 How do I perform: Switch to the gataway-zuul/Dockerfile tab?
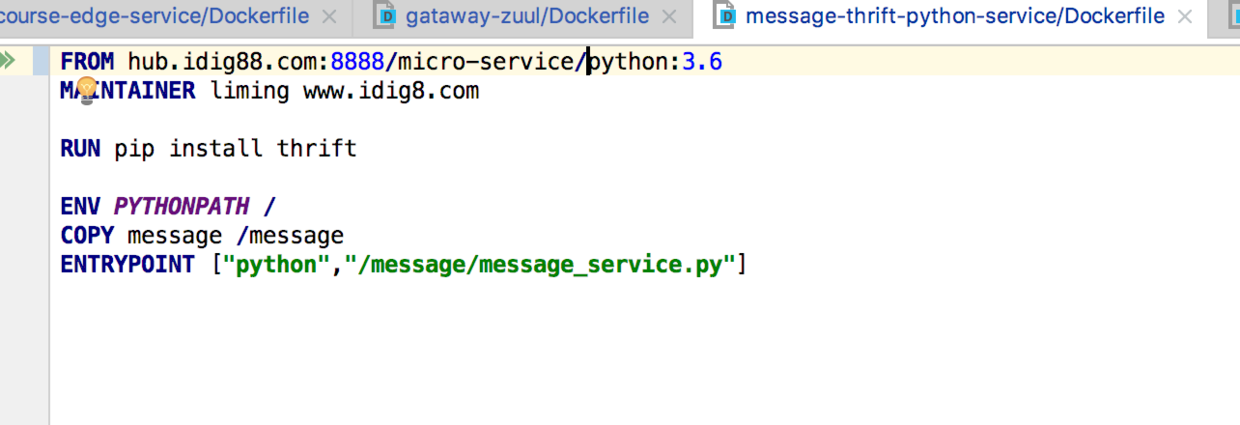coord(527,17)
